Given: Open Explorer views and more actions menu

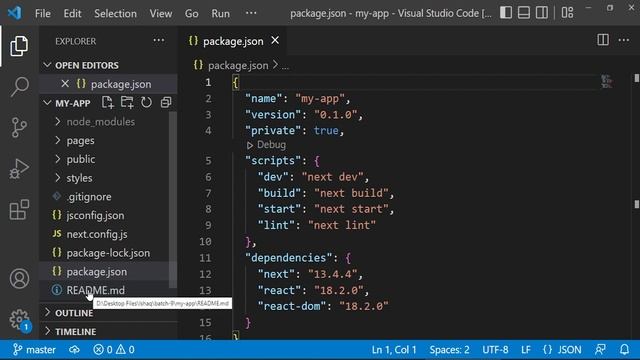Looking at the screenshot, I should coord(159,41).
